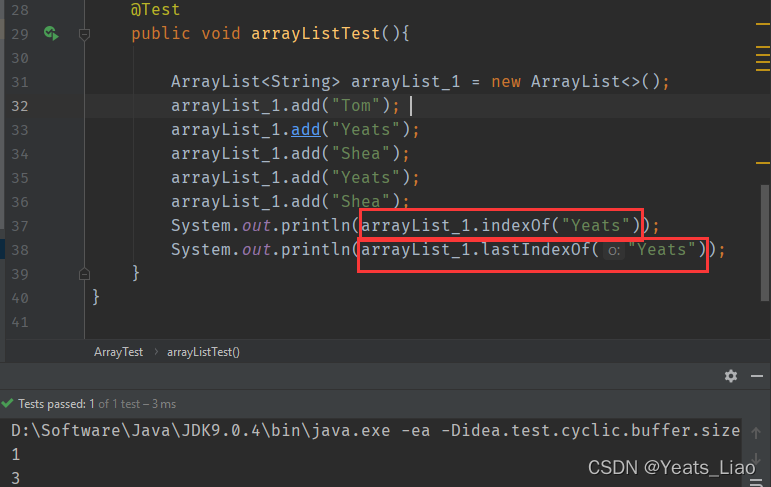Jump to previous console entry (up arrow)

pos(756,433)
